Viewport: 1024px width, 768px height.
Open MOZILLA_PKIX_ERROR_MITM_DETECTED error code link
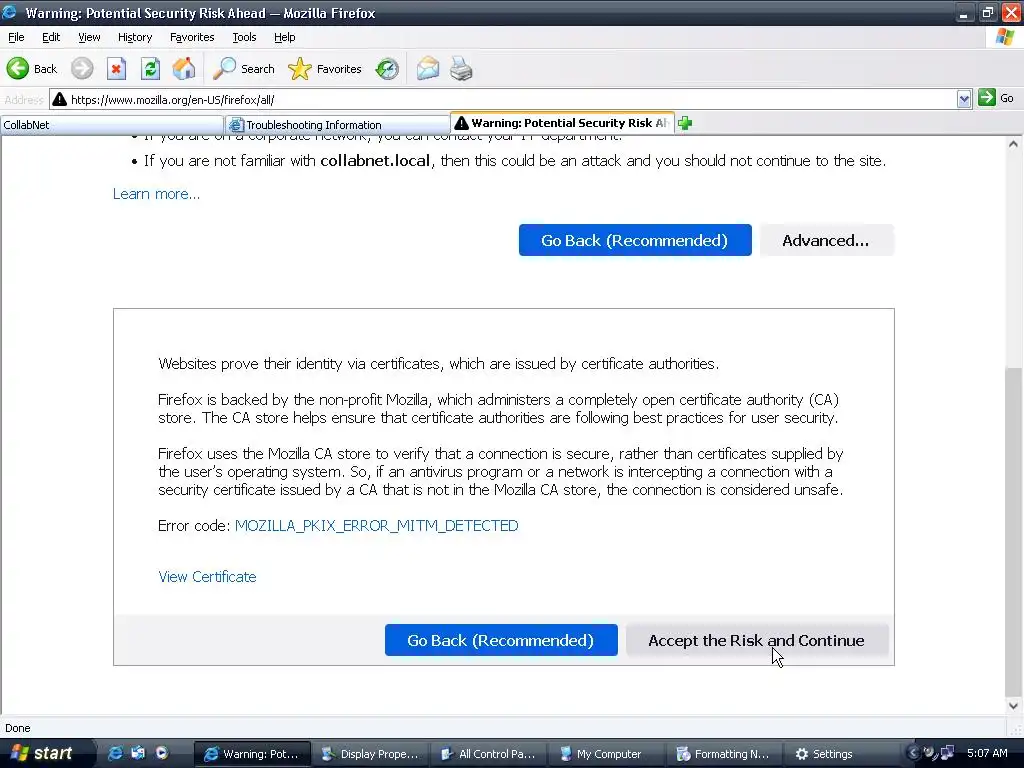[x=377, y=526]
